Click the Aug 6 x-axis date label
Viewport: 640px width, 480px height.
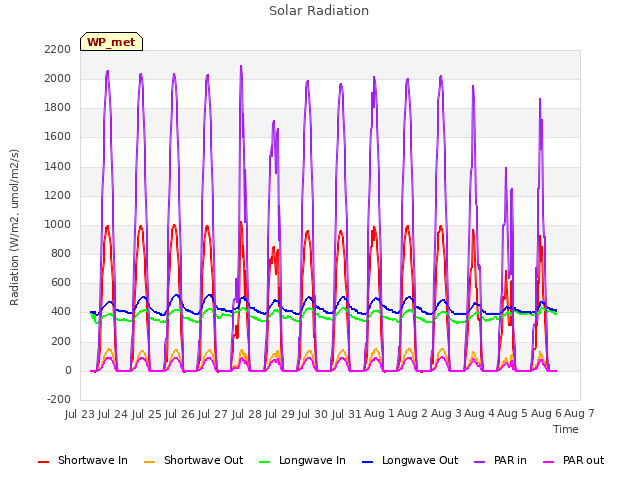pos(546,414)
